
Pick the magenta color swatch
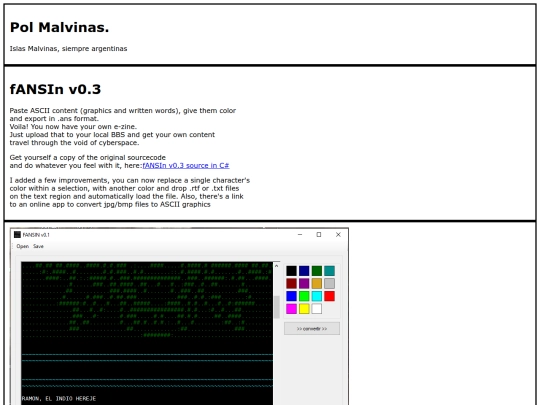click(291, 309)
